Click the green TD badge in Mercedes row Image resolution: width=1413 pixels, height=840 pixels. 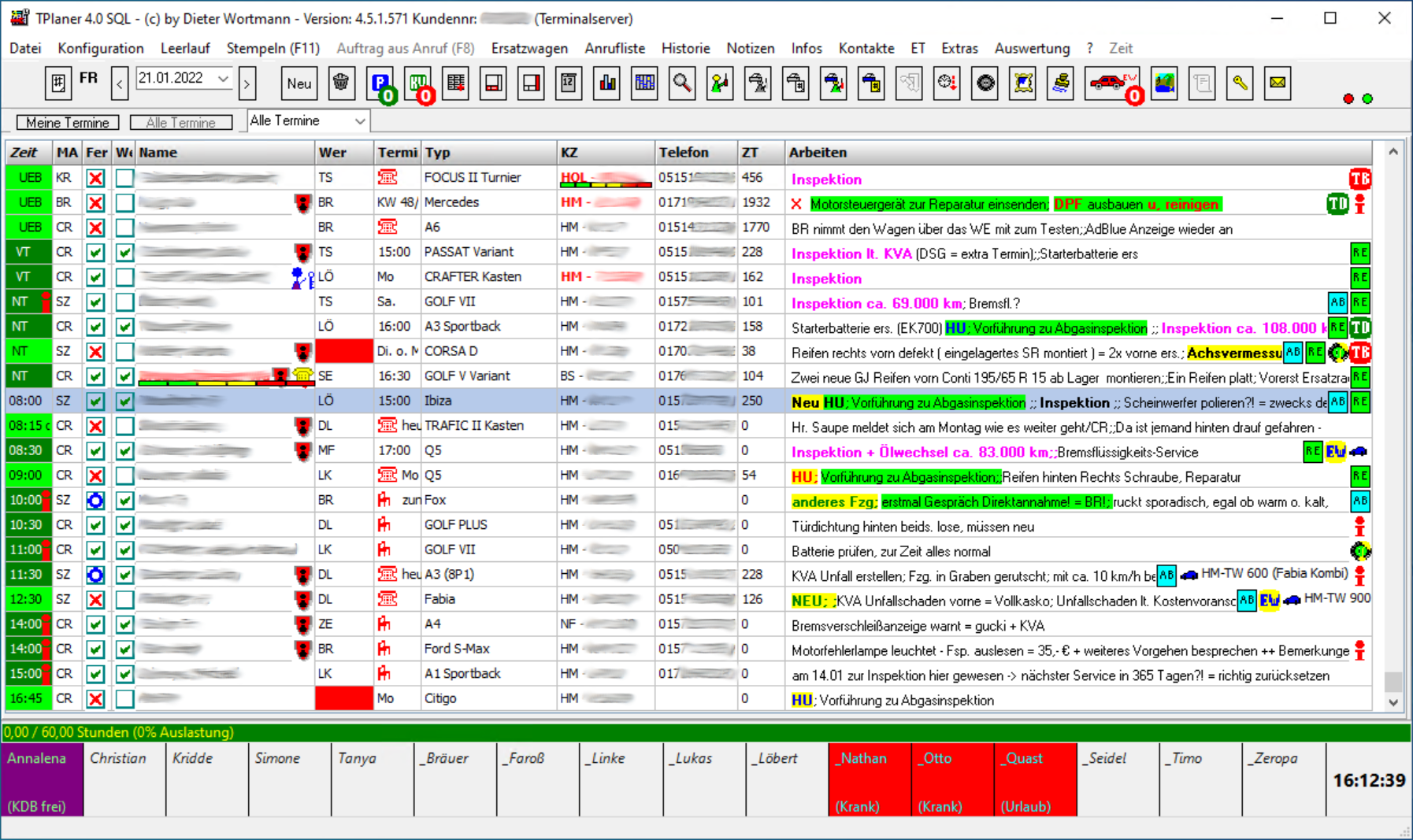coord(1337,204)
